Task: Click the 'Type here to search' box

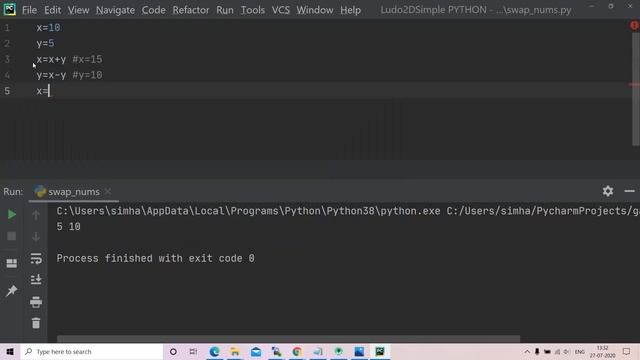Action: point(92,351)
